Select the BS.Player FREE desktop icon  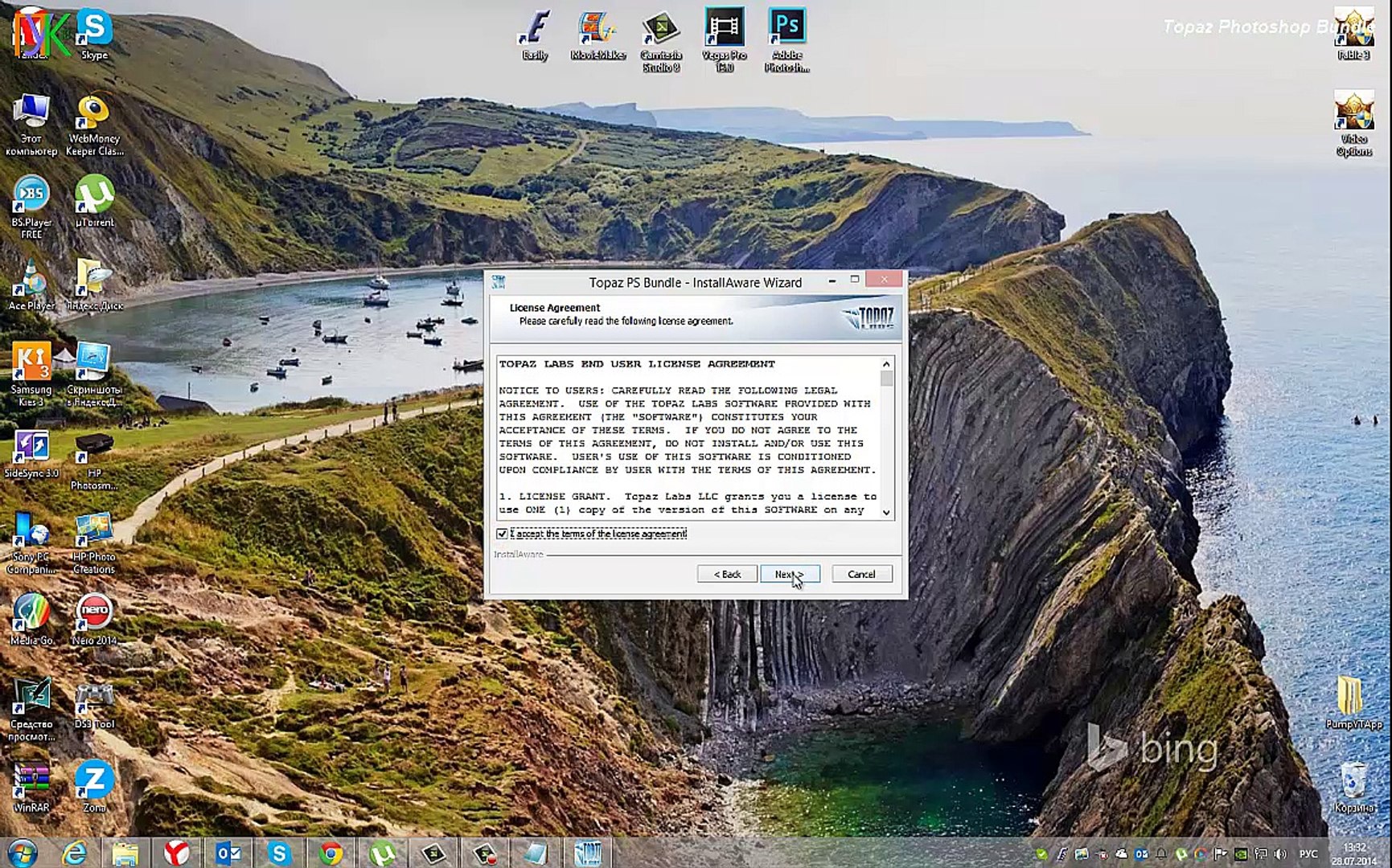click(31, 207)
